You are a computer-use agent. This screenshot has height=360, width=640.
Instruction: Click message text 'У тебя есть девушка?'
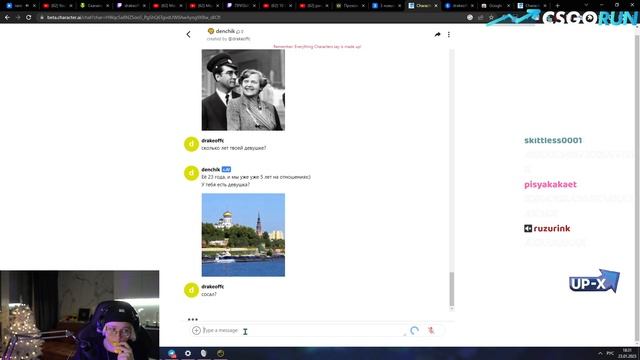[x=225, y=184]
